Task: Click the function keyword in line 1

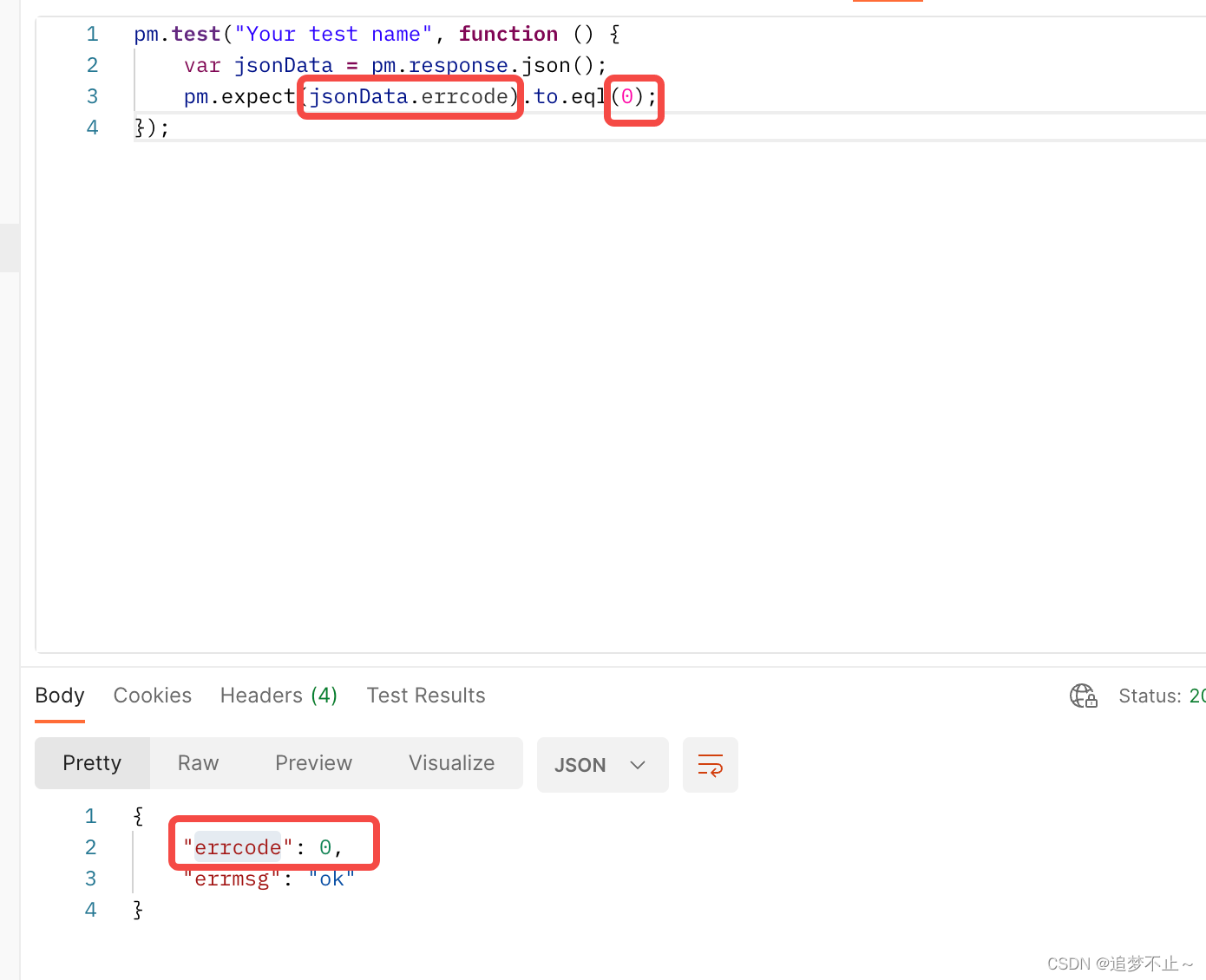Action: pyautogui.click(x=508, y=34)
